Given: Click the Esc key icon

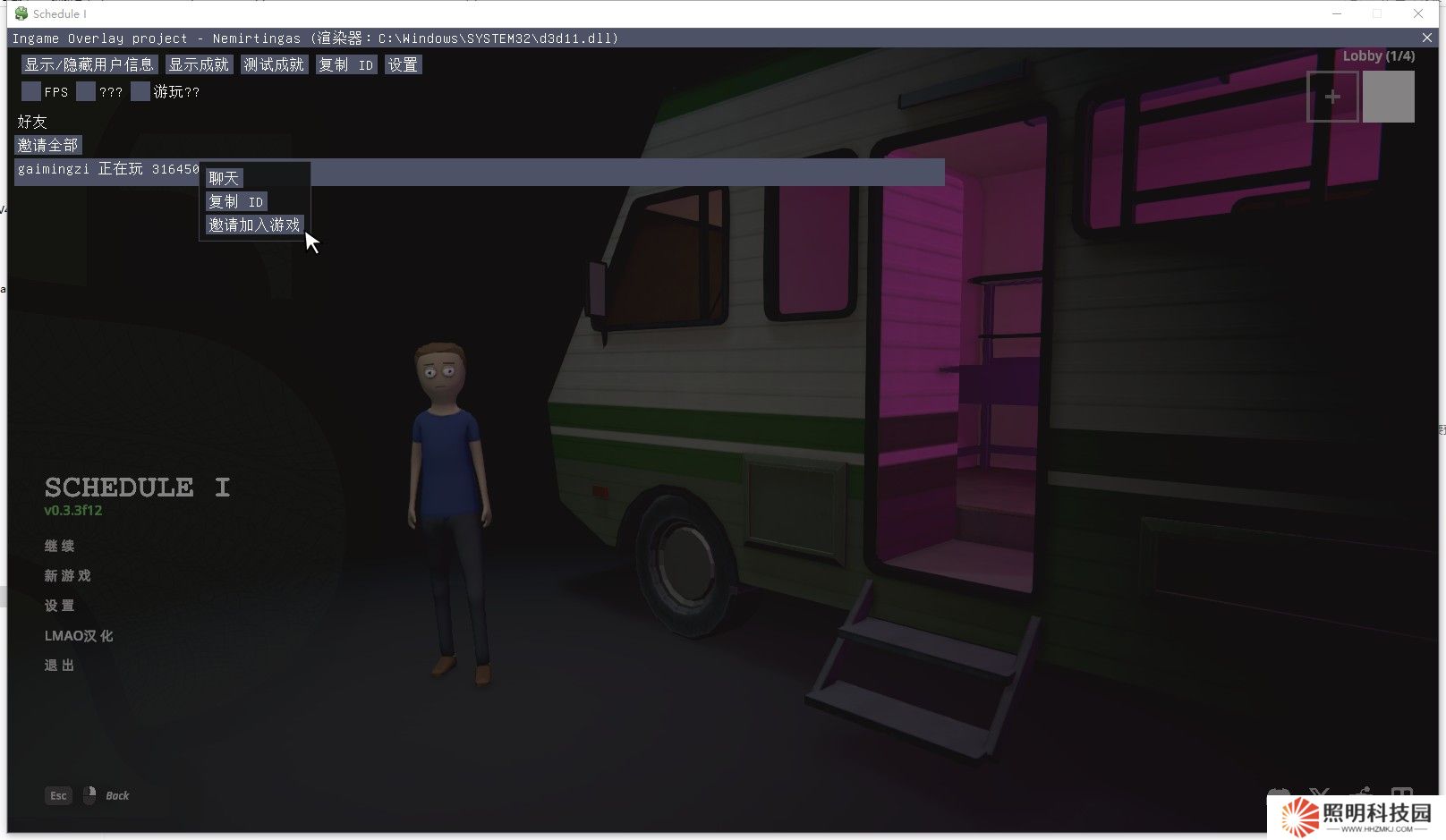Looking at the screenshot, I should click(x=58, y=795).
